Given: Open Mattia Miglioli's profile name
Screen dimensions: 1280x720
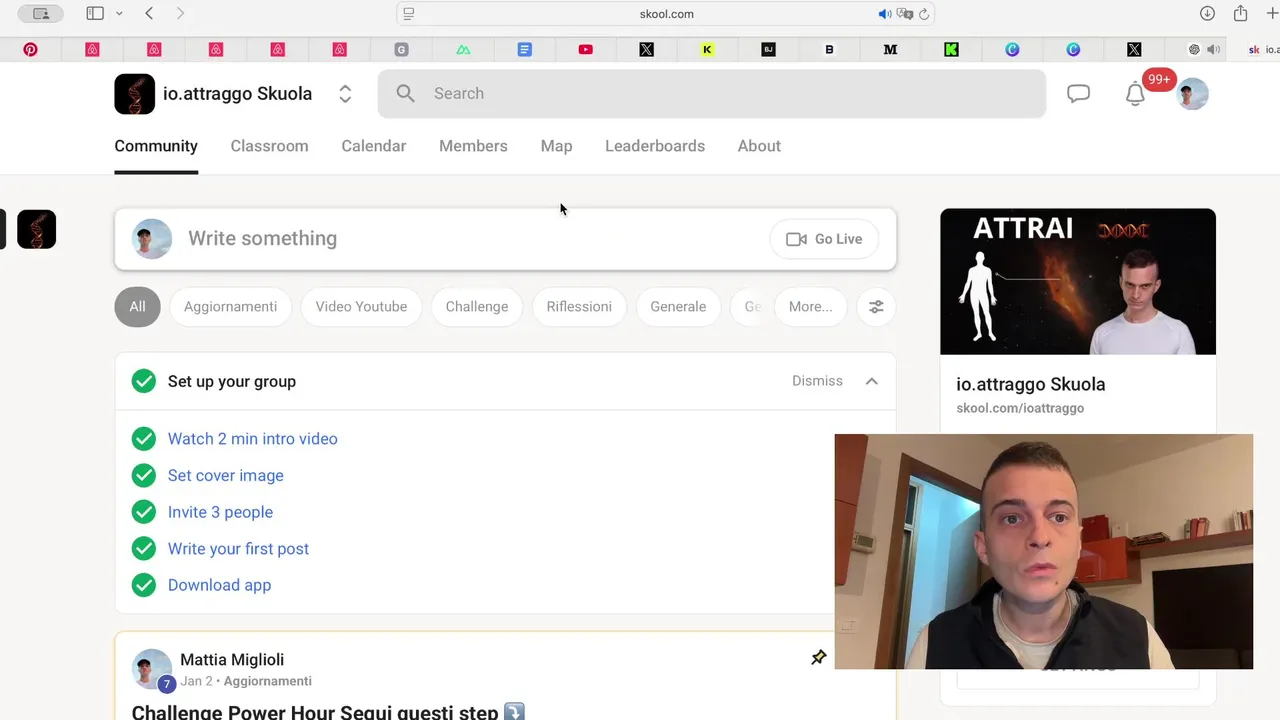Looking at the screenshot, I should click(232, 660).
